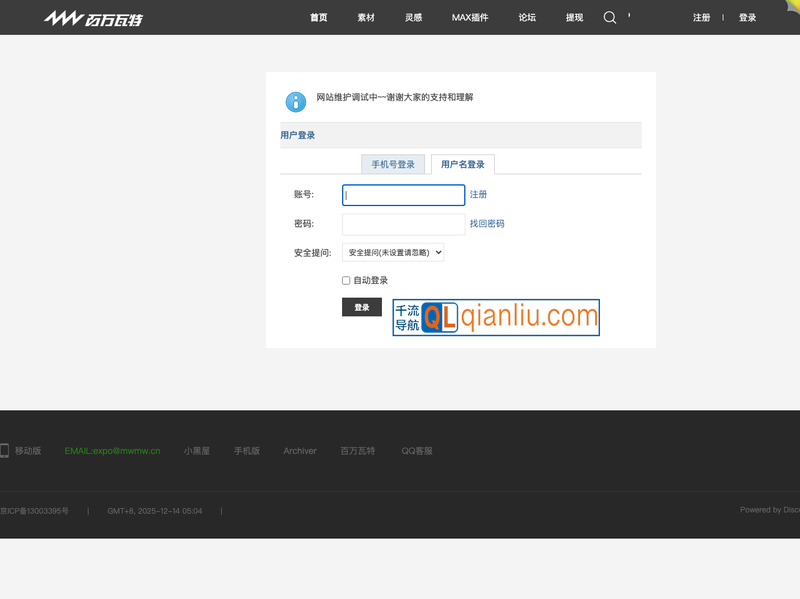The width and height of the screenshot is (800, 599).
Task: Click 注册 link beside account field
Action: click(479, 195)
